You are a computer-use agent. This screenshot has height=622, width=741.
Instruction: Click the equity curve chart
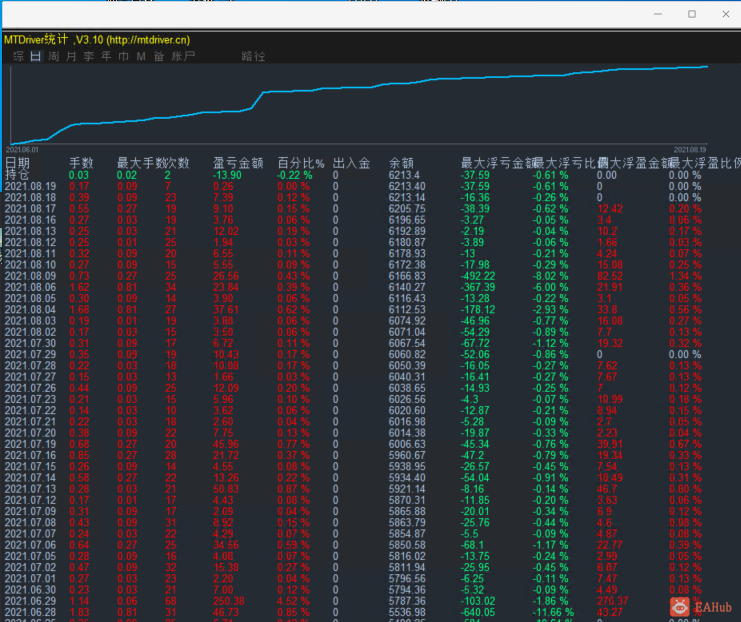(x=358, y=105)
